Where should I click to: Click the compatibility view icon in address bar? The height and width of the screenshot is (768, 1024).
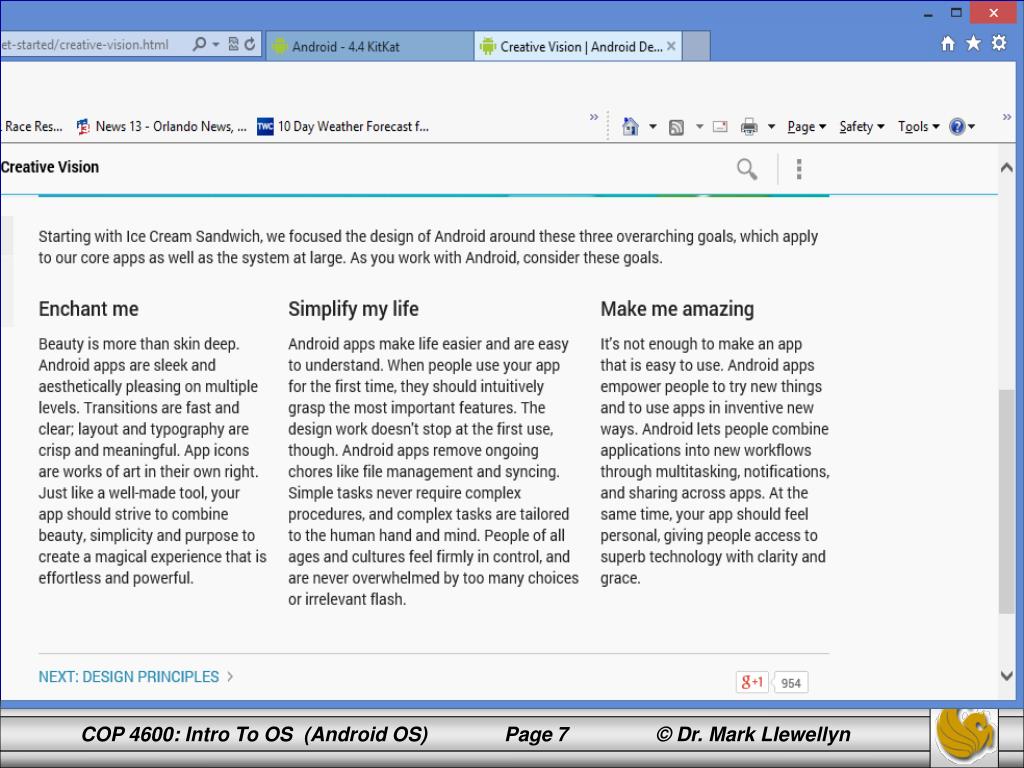click(233, 44)
